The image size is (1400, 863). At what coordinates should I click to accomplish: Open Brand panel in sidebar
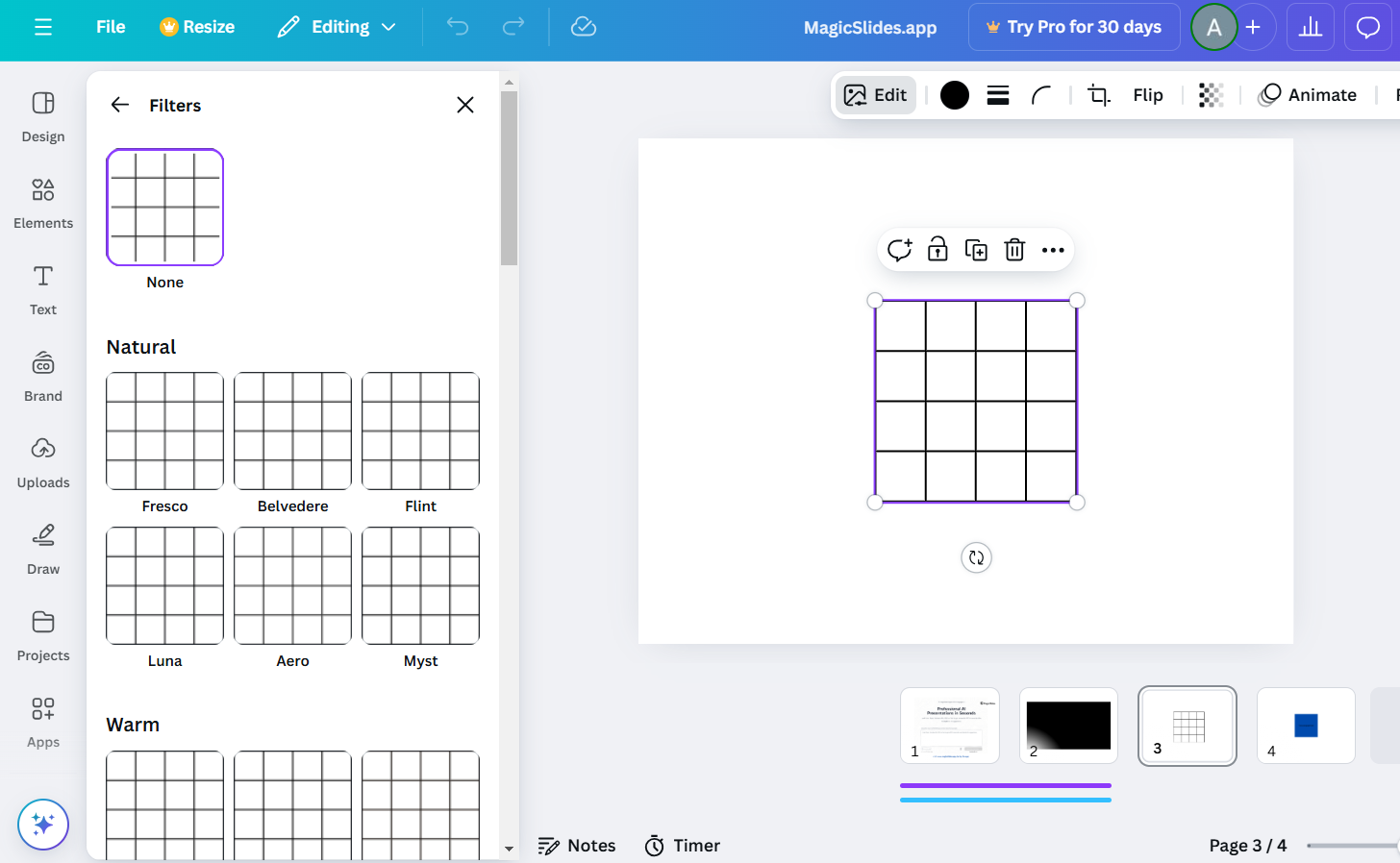43,377
